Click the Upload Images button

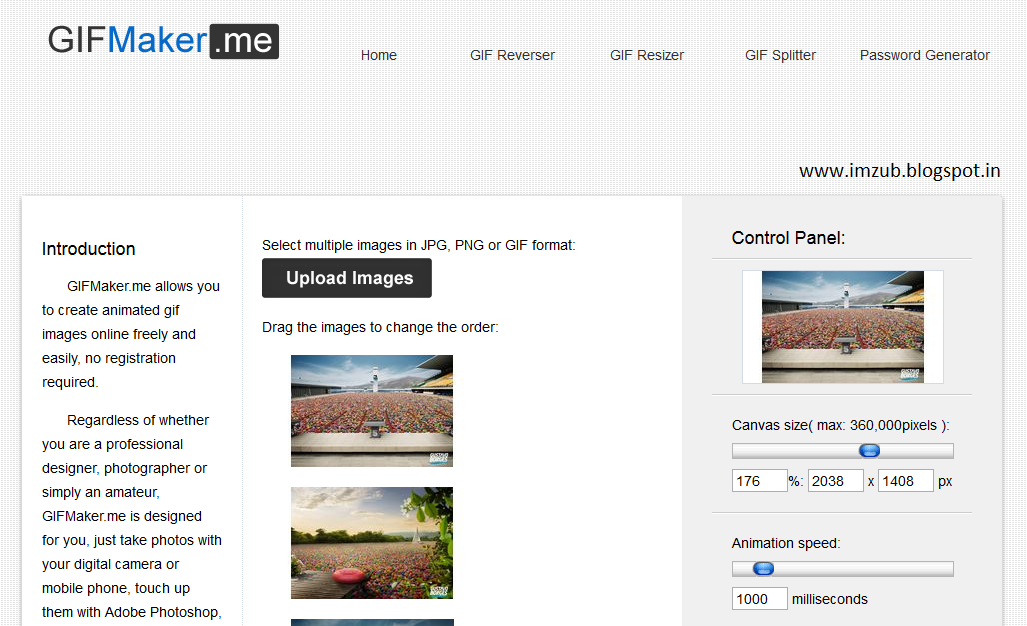pyautogui.click(x=346, y=277)
